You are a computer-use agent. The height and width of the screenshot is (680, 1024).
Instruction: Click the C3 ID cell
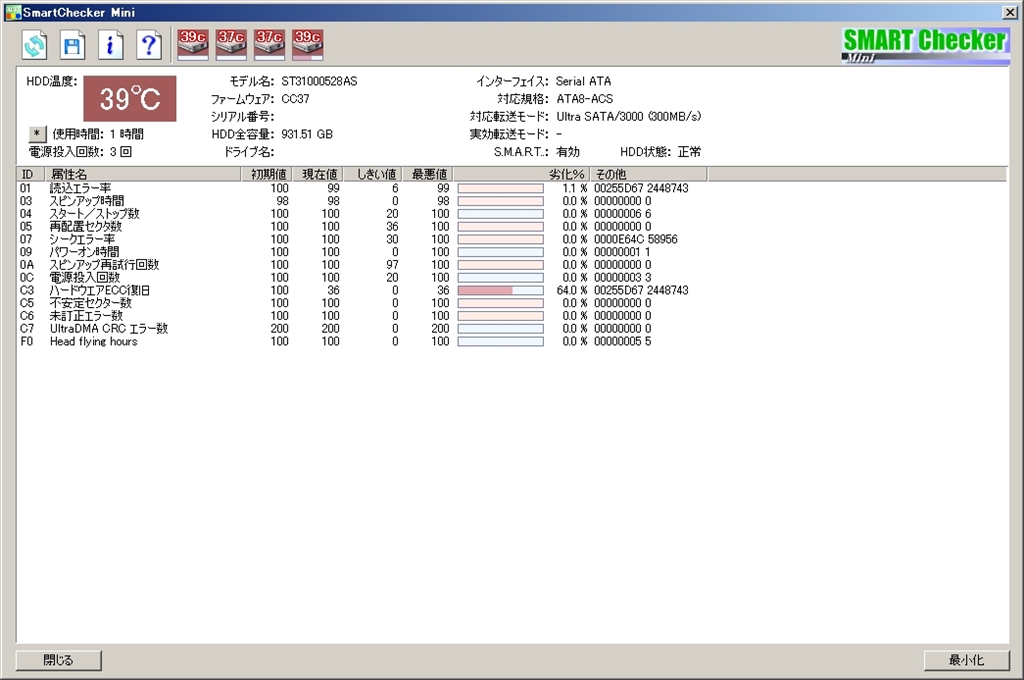point(26,290)
